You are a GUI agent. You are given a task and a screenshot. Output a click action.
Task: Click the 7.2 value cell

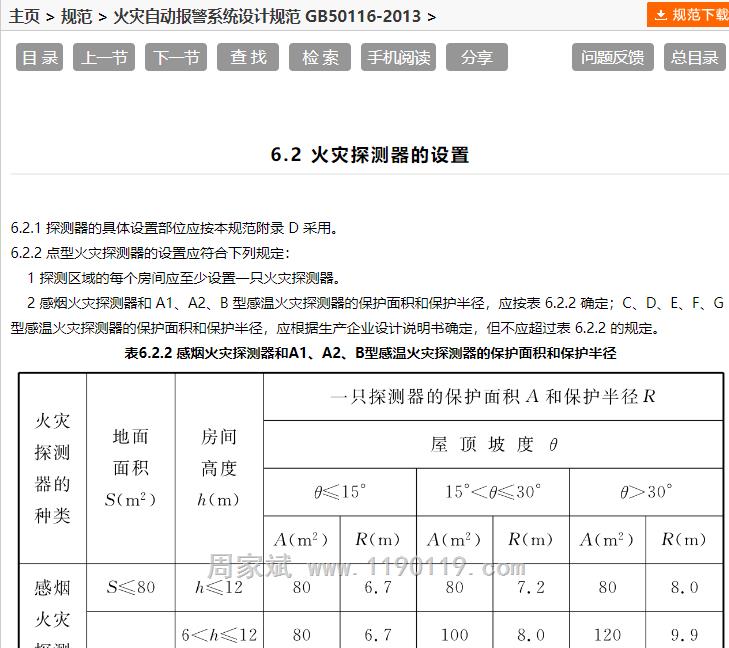(531, 588)
